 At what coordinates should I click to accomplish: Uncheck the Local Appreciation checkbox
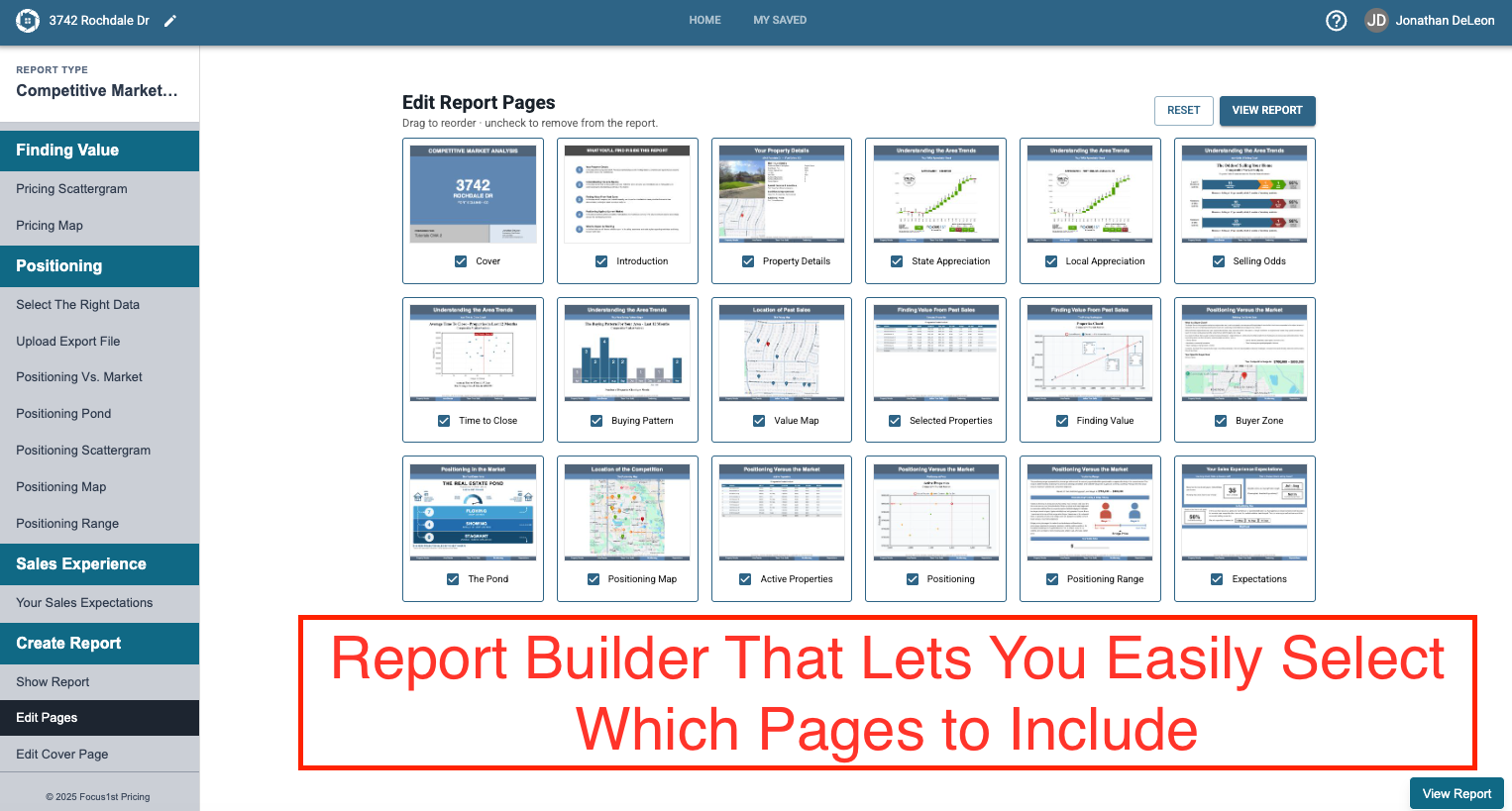pos(1051,261)
